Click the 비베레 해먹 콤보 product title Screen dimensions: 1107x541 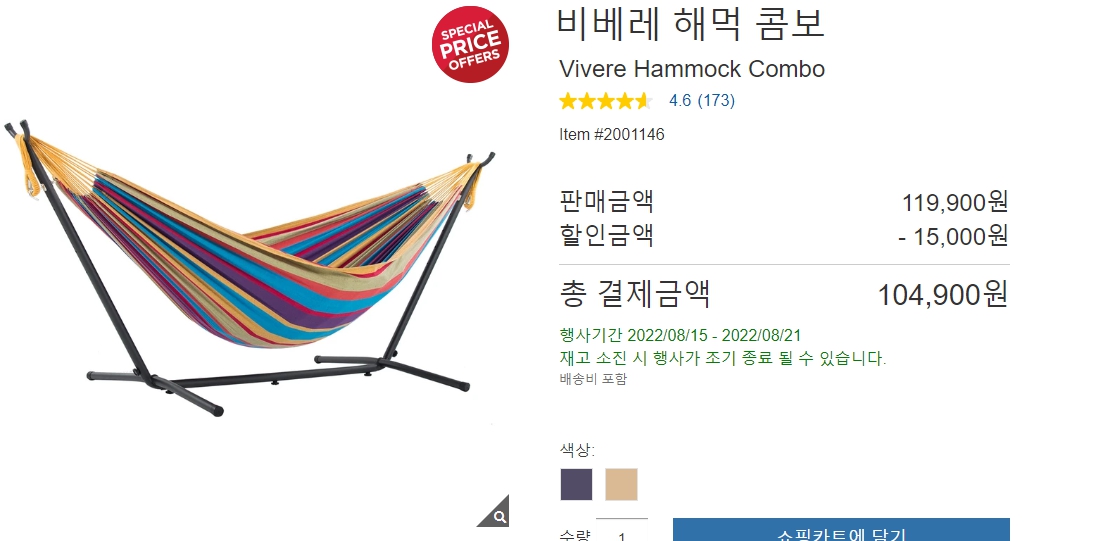pos(691,23)
